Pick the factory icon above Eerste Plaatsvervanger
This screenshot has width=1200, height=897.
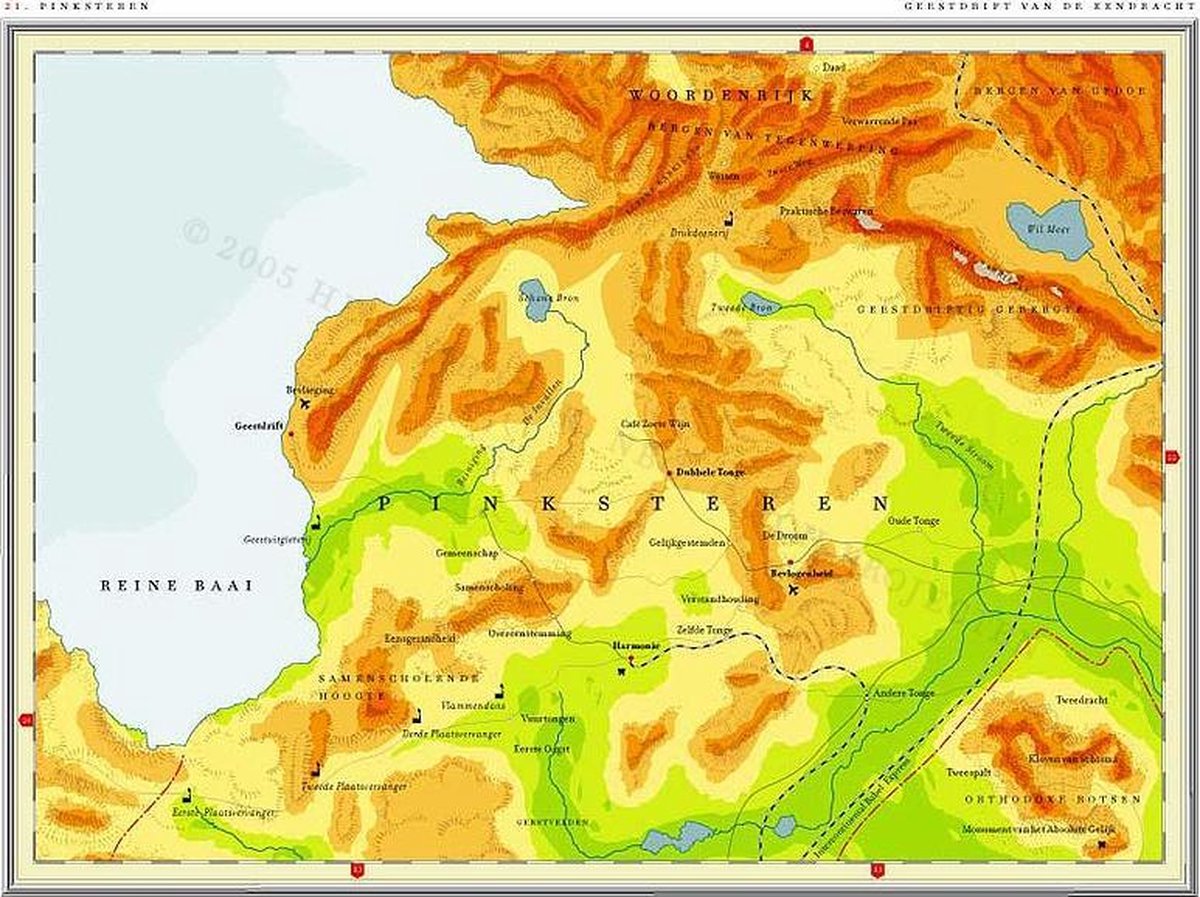(186, 797)
